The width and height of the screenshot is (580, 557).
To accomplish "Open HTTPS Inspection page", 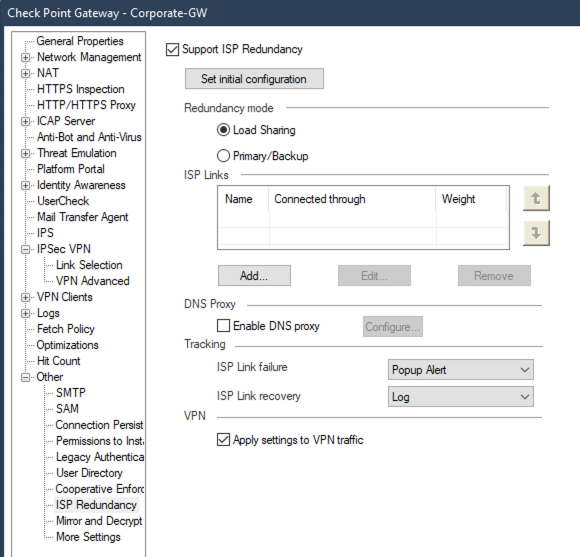I will tap(81, 89).
